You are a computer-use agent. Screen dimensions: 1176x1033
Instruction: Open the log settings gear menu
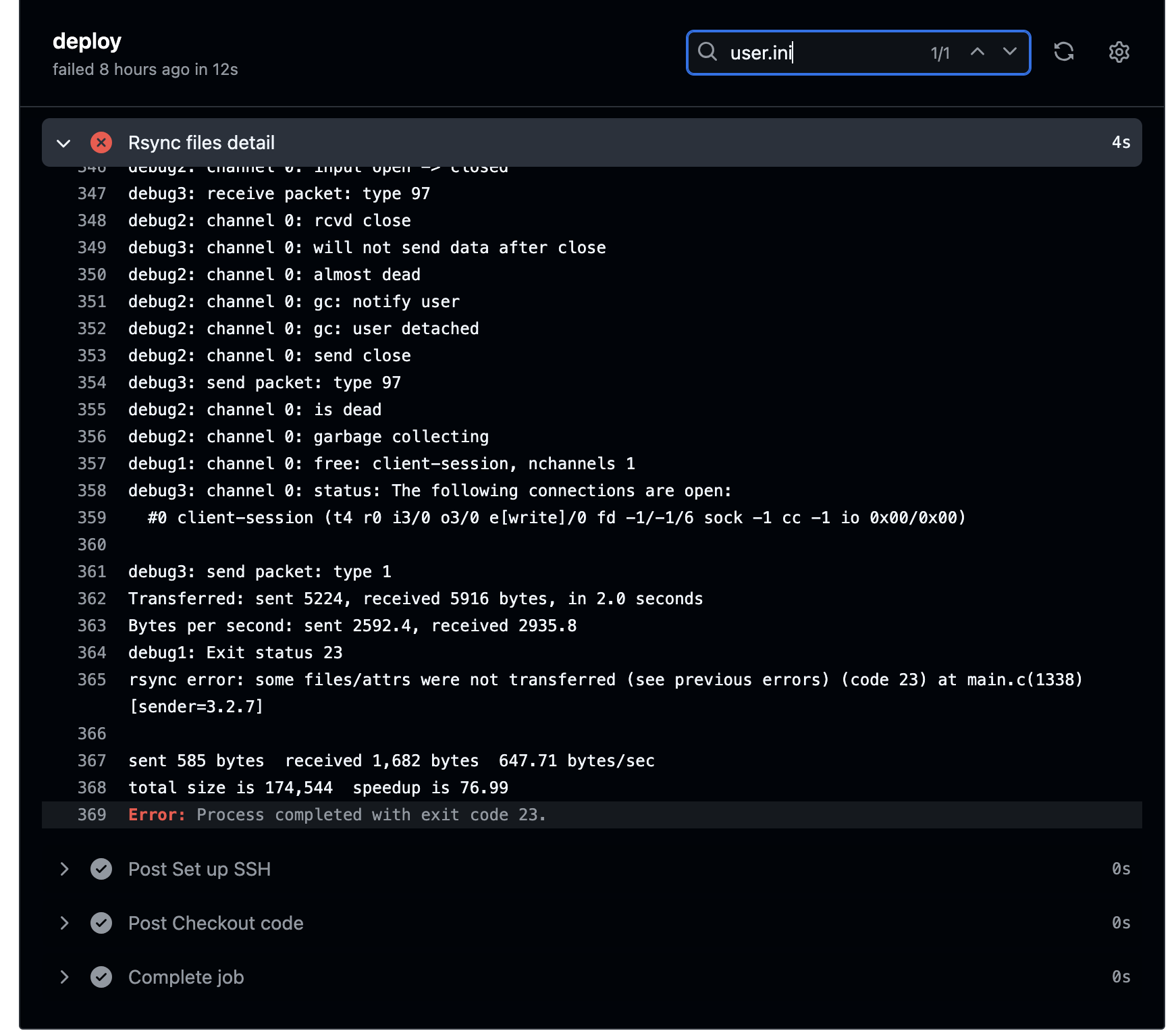click(1119, 52)
